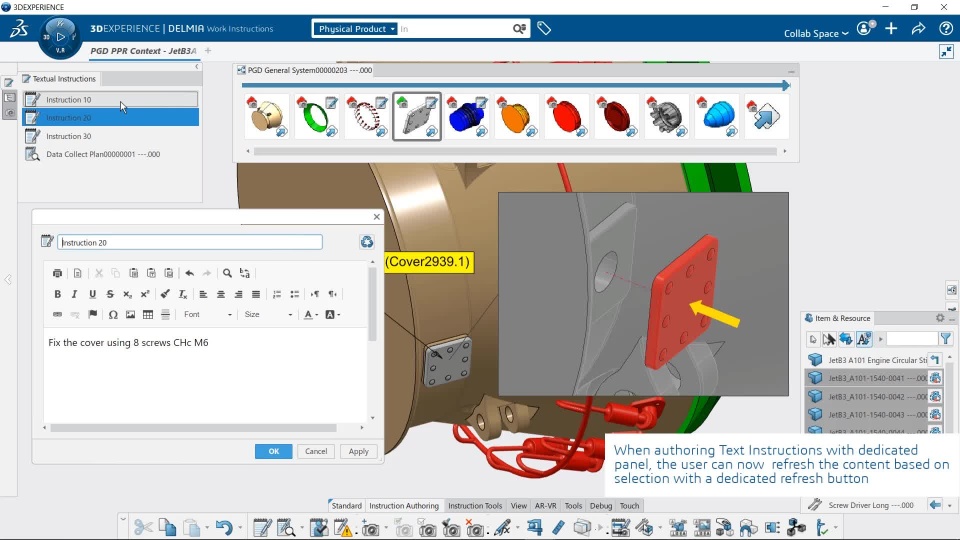
Task: Click the Bold formatting icon
Action: [58, 294]
